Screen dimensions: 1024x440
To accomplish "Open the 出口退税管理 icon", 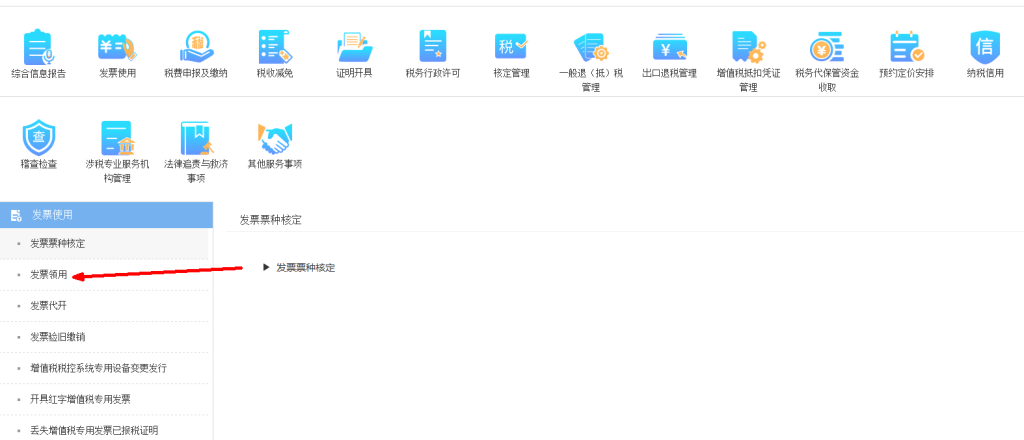I will tap(669, 47).
